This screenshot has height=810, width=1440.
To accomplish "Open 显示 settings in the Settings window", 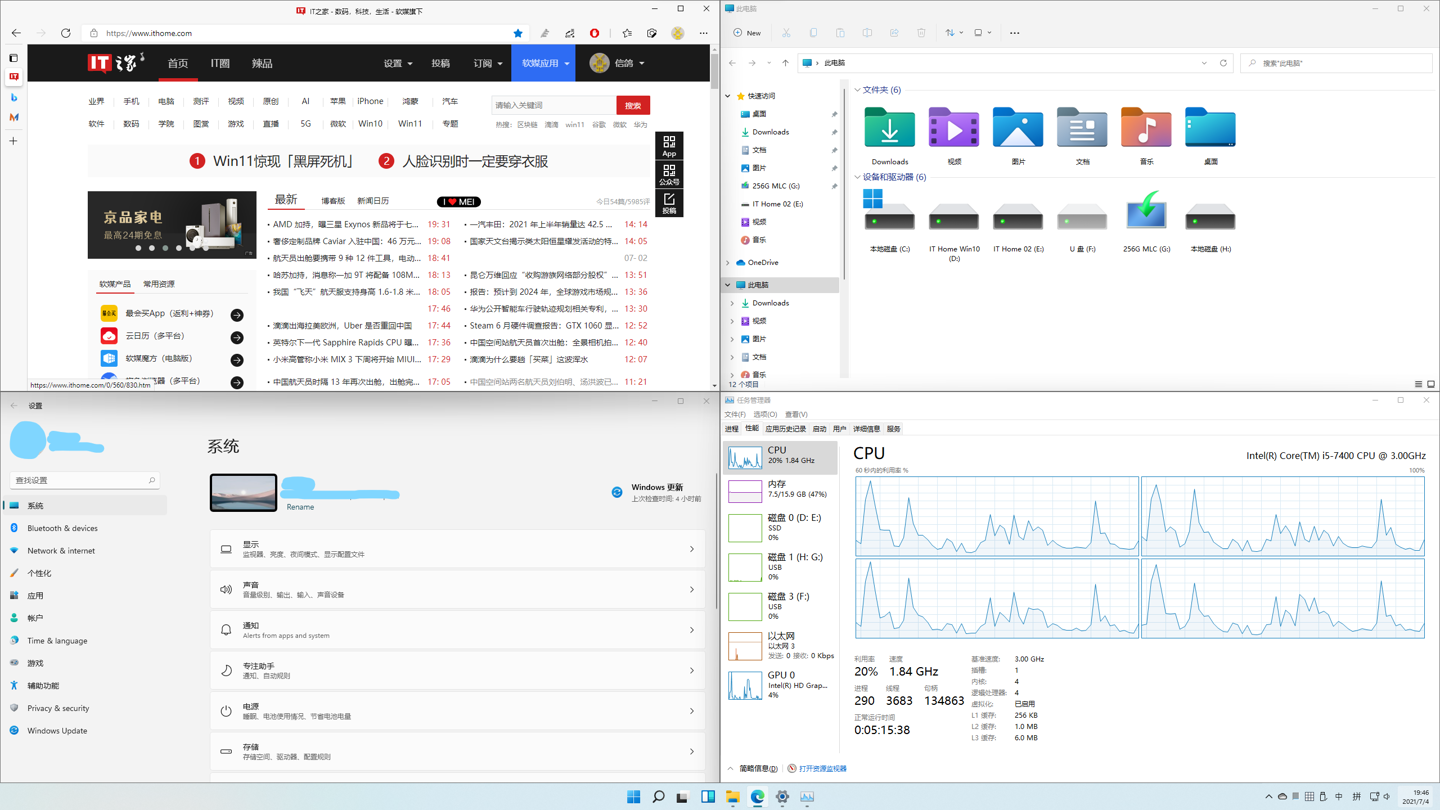I will point(458,549).
